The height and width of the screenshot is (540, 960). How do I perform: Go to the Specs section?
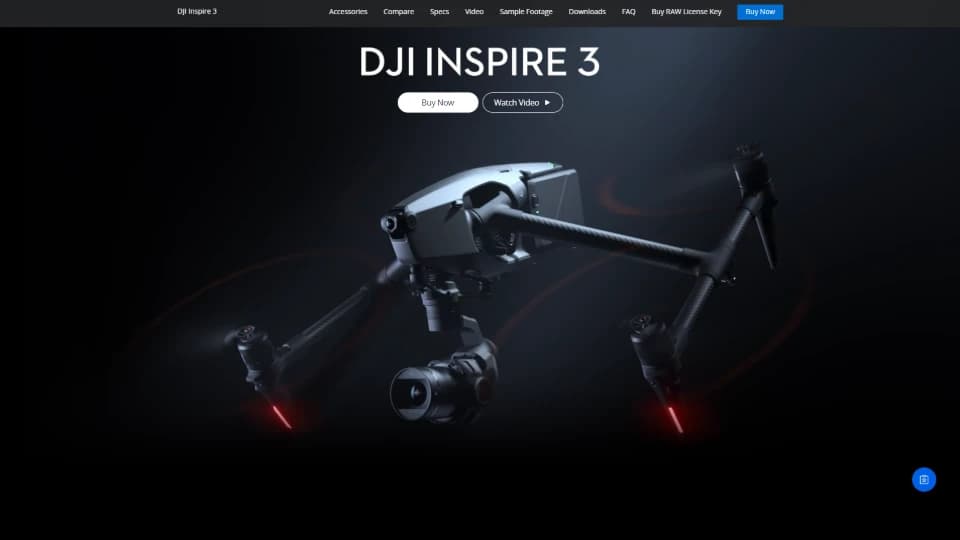[x=439, y=12]
